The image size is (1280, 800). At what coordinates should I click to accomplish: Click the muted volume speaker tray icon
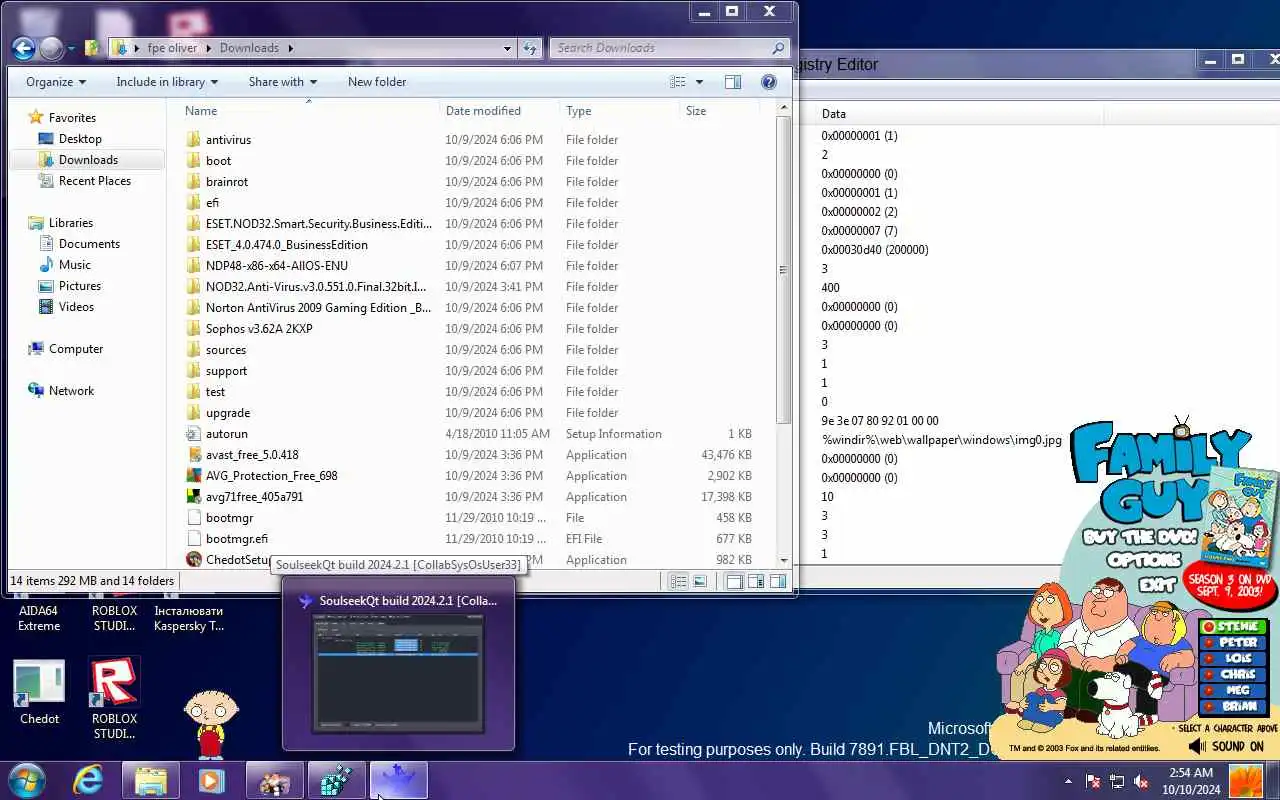(1141, 781)
